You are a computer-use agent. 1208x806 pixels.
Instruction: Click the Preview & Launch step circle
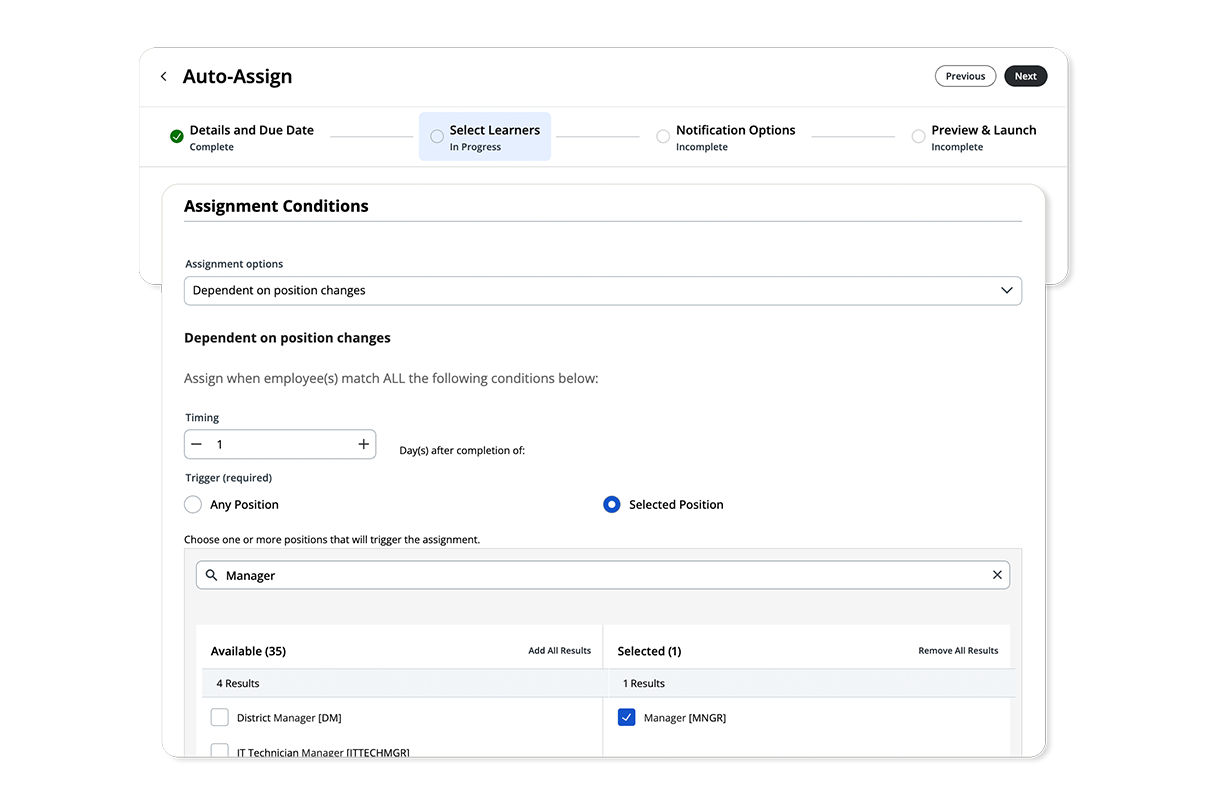(918, 136)
